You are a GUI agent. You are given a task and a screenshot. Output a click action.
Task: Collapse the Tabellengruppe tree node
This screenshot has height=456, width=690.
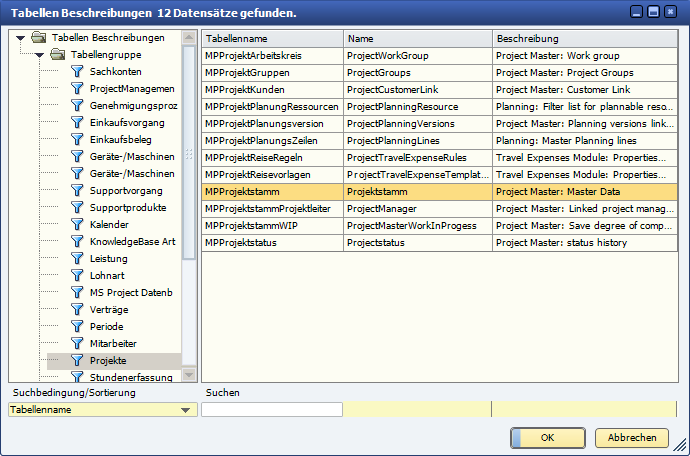(x=39, y=55)
